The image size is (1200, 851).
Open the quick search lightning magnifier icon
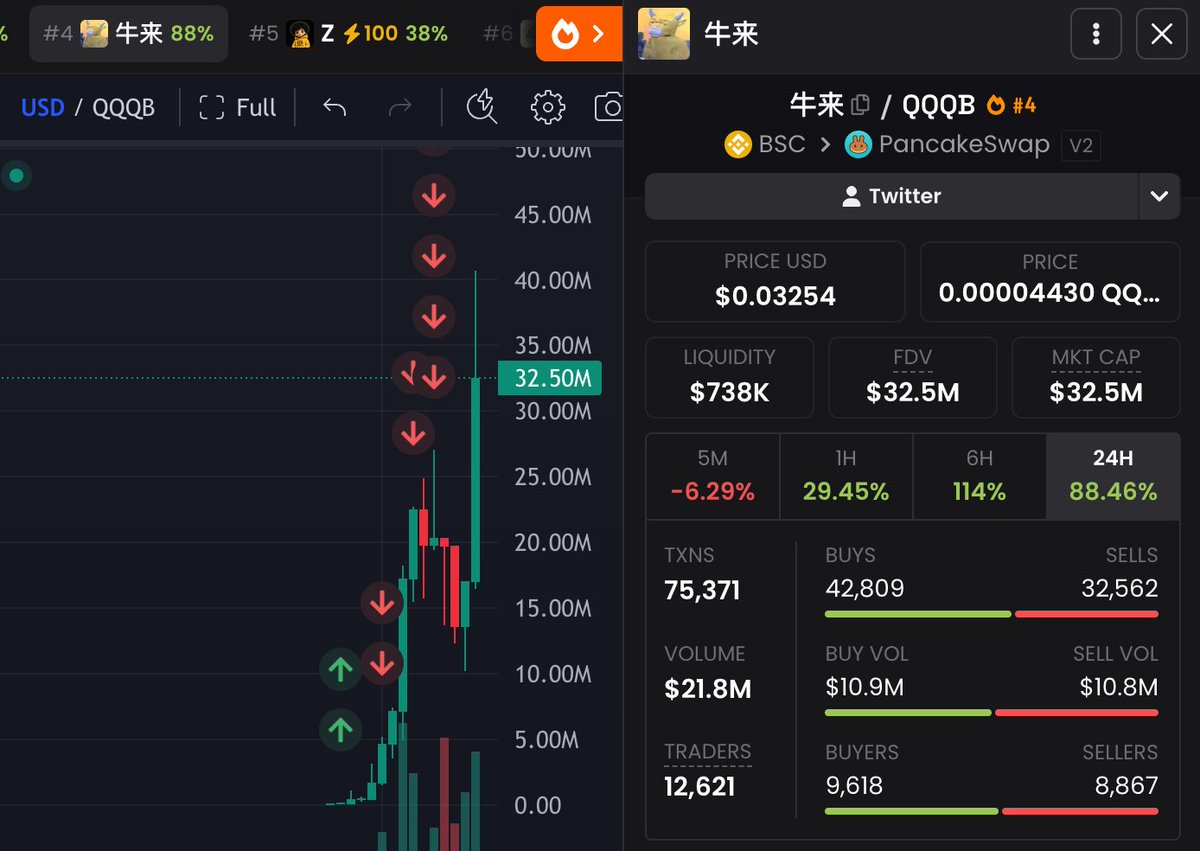click(482, 107)
